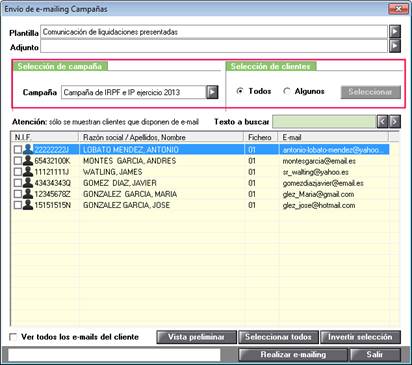Expand the Campaña dropdown arrow
The image size is (412, 365).
tap(212, 92)
